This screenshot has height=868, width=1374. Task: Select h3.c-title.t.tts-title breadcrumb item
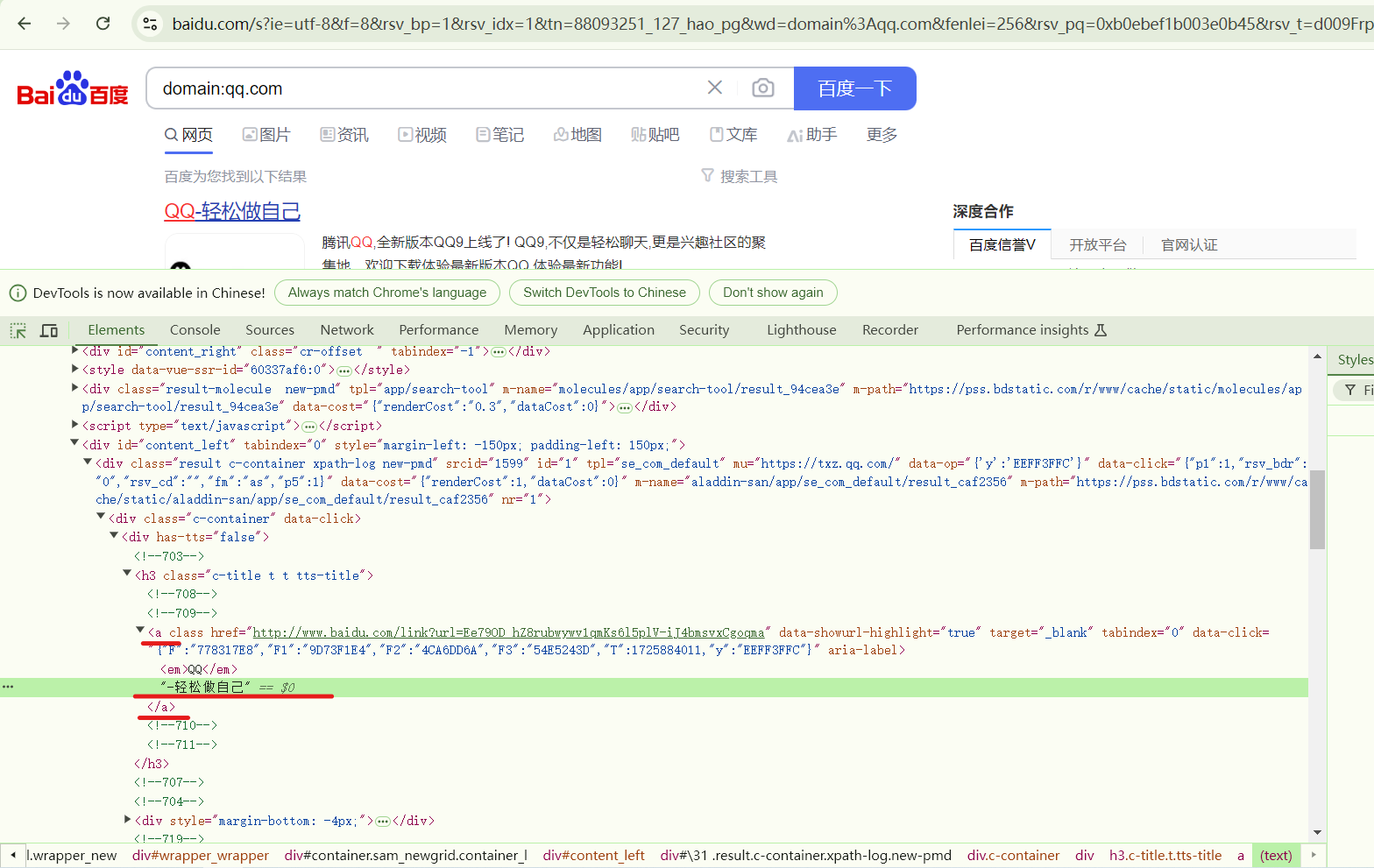tap(1165, 856)
